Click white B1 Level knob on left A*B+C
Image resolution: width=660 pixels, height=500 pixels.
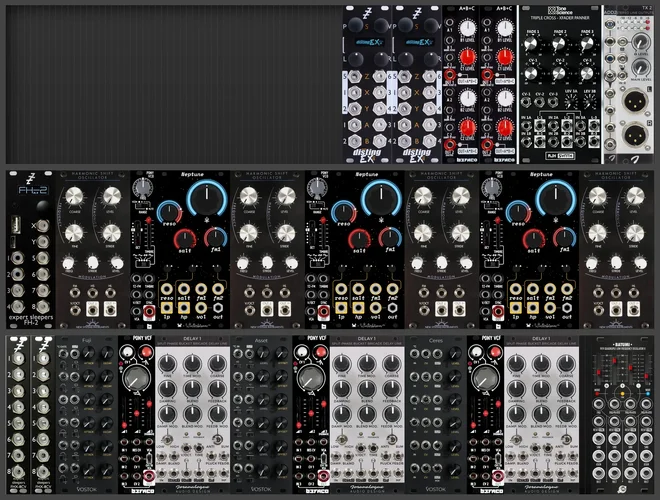click(467, 29)
